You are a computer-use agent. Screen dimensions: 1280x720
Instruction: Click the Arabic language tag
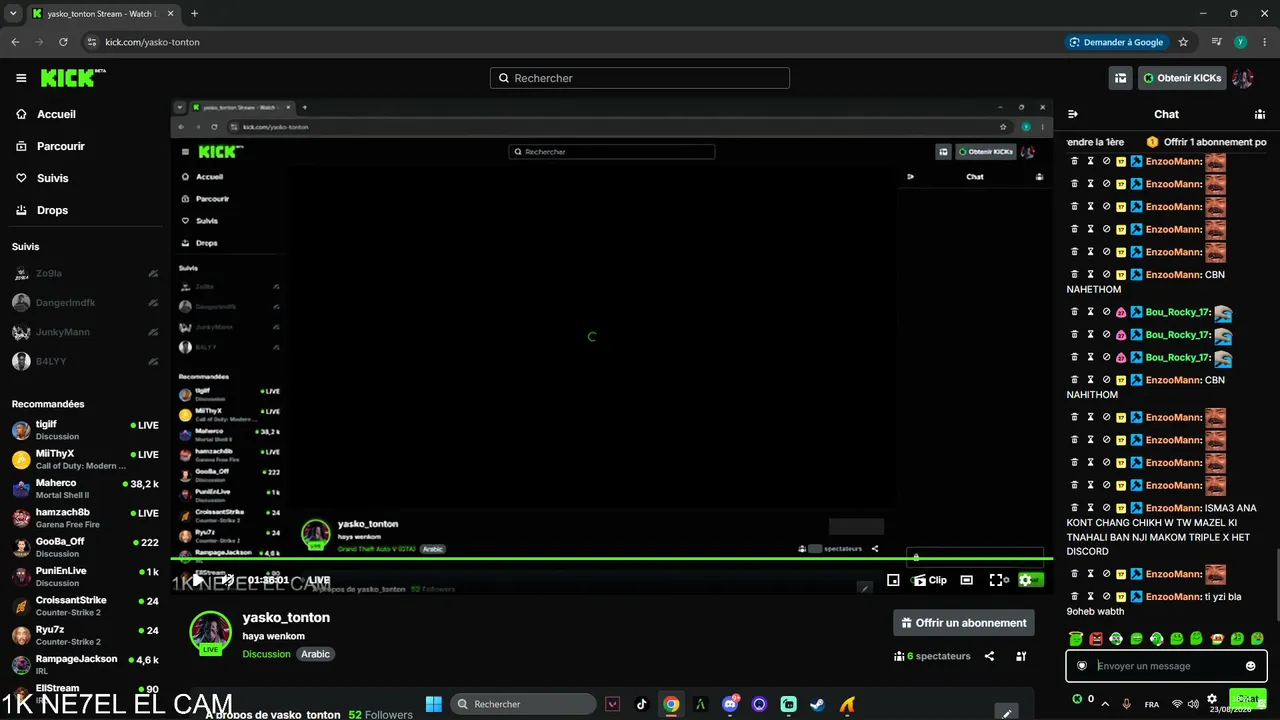[316, 654]
